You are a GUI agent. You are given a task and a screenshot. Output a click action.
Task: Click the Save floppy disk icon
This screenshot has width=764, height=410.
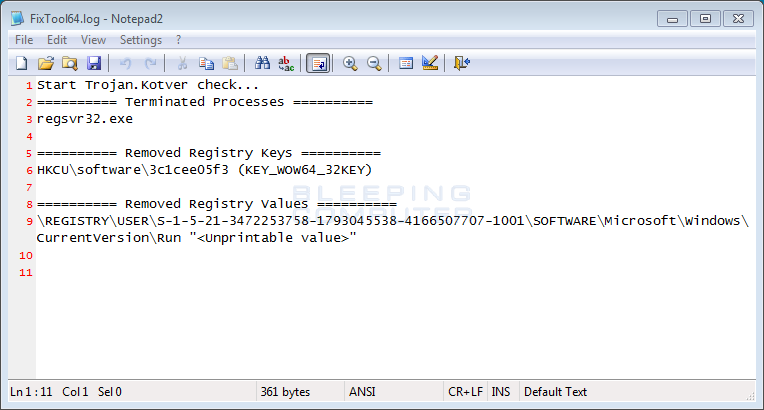(93, 63)
